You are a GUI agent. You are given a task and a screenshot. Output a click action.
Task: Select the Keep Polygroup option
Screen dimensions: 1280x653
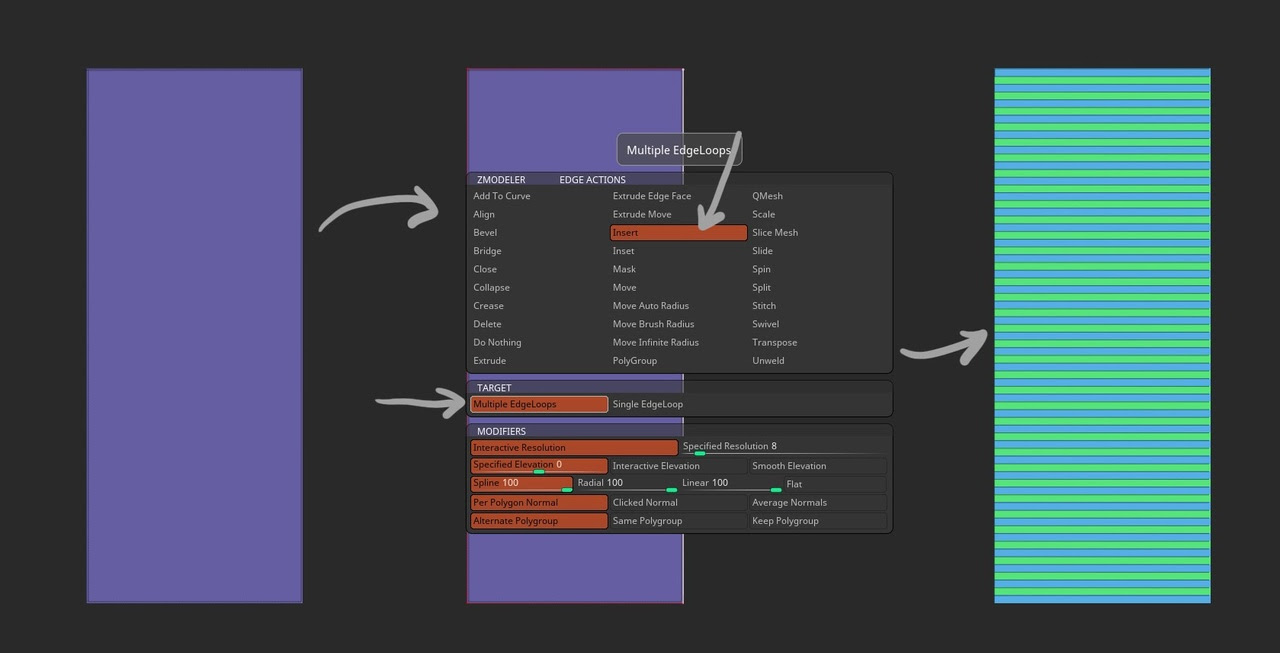(818, 521)
